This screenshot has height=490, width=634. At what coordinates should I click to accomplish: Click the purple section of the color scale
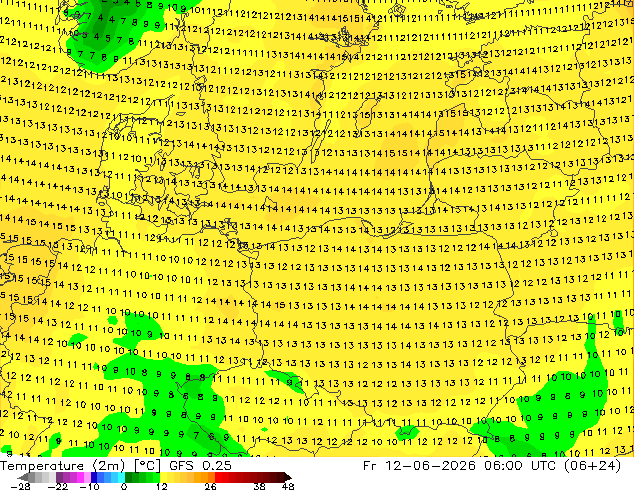coord(73,477)
